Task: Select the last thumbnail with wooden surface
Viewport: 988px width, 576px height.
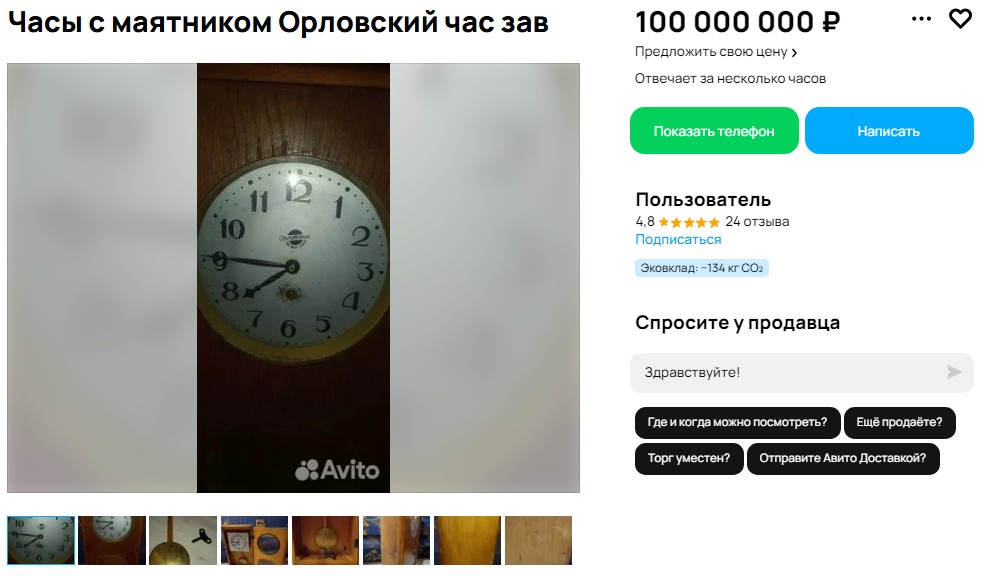Action: pos(538,540)
